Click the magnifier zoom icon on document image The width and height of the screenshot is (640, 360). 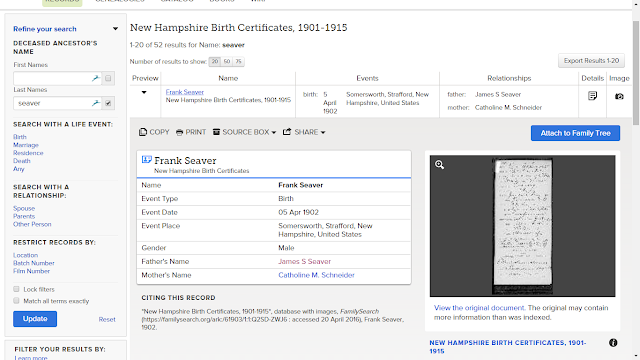click(x=439, y=164)
